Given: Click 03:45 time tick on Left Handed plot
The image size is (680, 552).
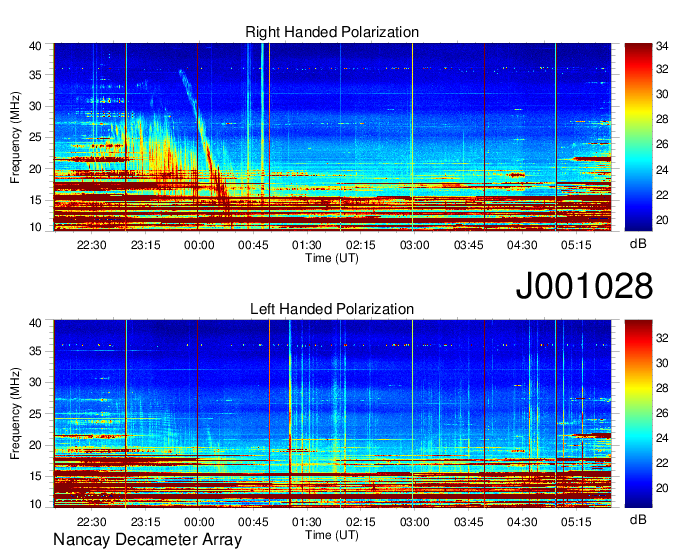Looking at the screenshot, I should click(x=468, y=522).
